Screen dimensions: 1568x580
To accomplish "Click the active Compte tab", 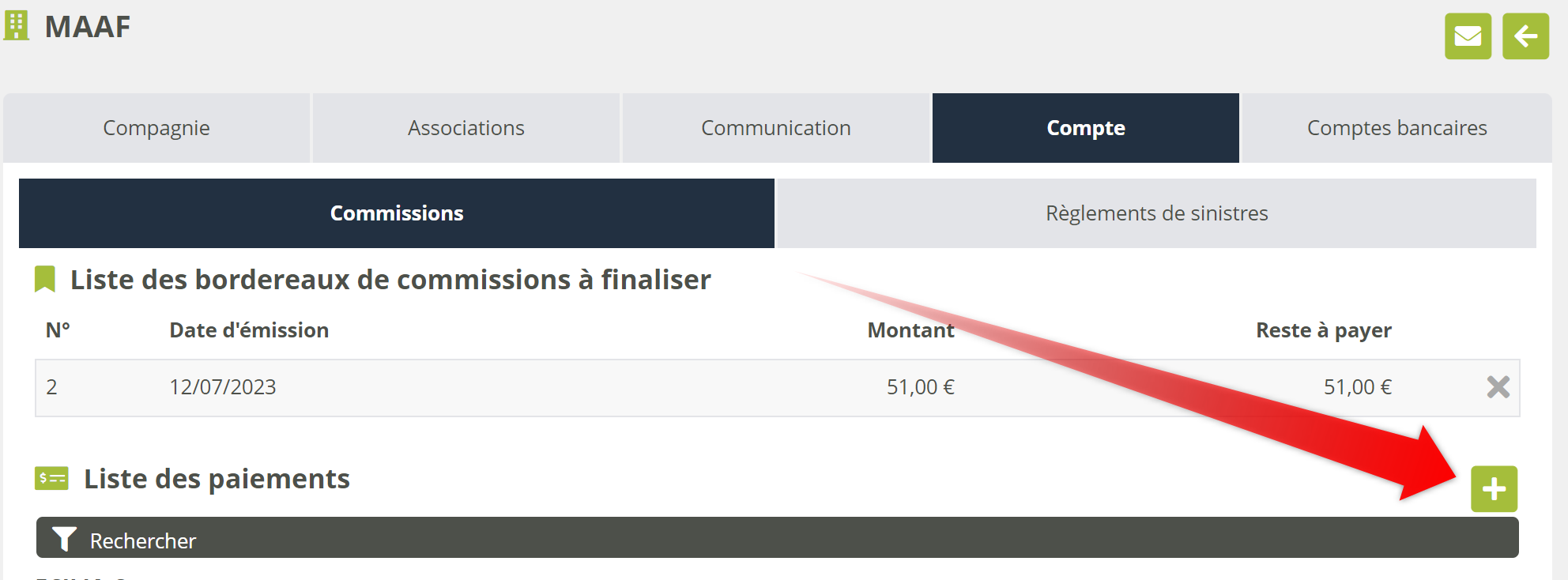I will (1086, 128).
